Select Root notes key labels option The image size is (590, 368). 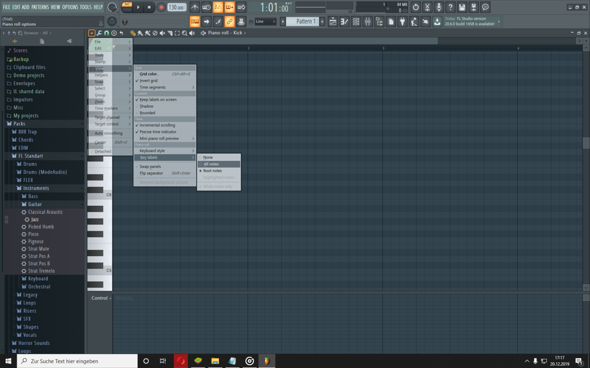tap(219, 170)
